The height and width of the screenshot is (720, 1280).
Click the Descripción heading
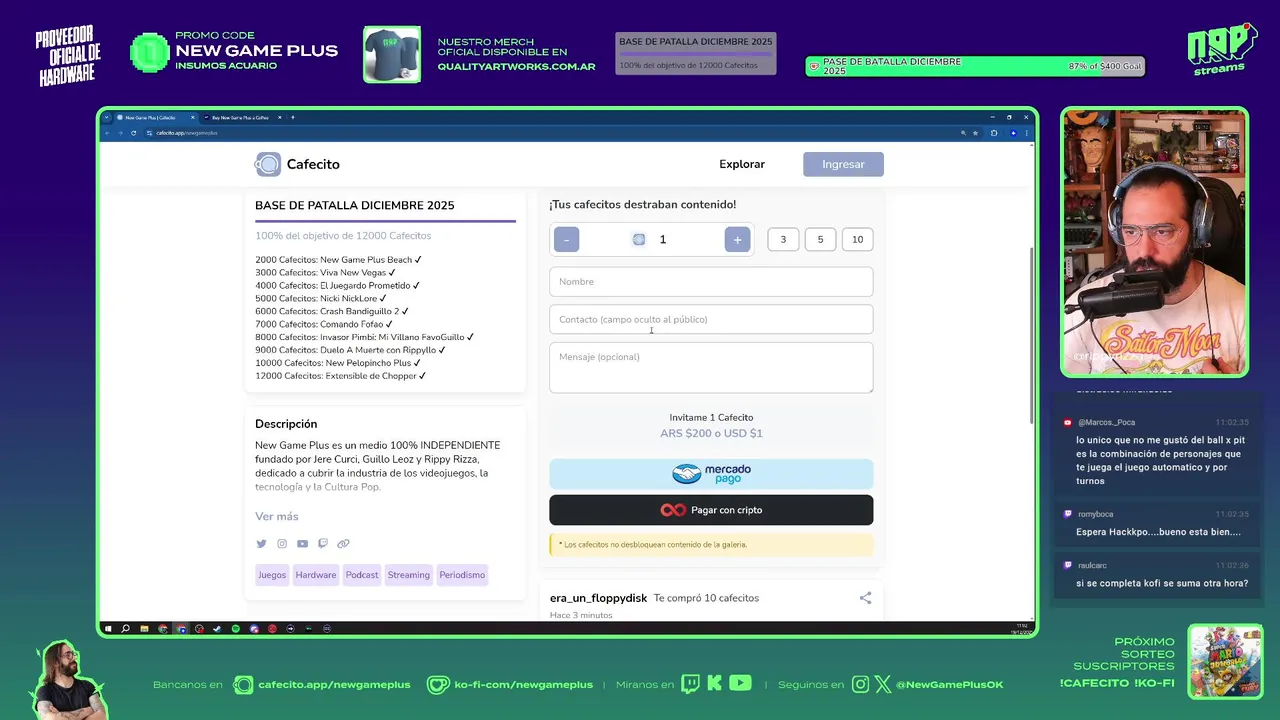pyautogui.click(x=286, y=424)
